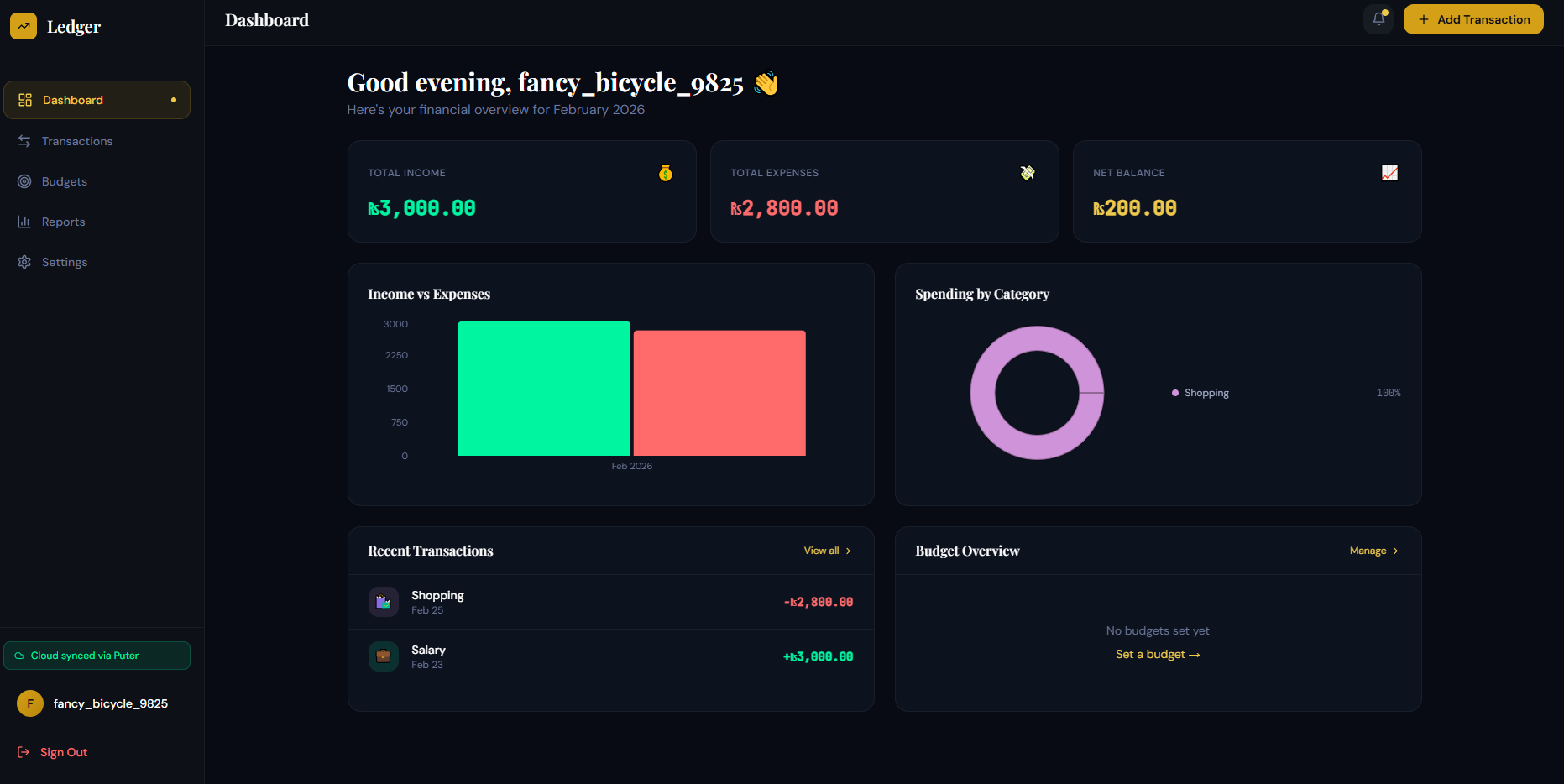1564x784 pixels.
Task: Click the username fancy_bicycle_9825 in sidebar
Action: tap(111, 703)
